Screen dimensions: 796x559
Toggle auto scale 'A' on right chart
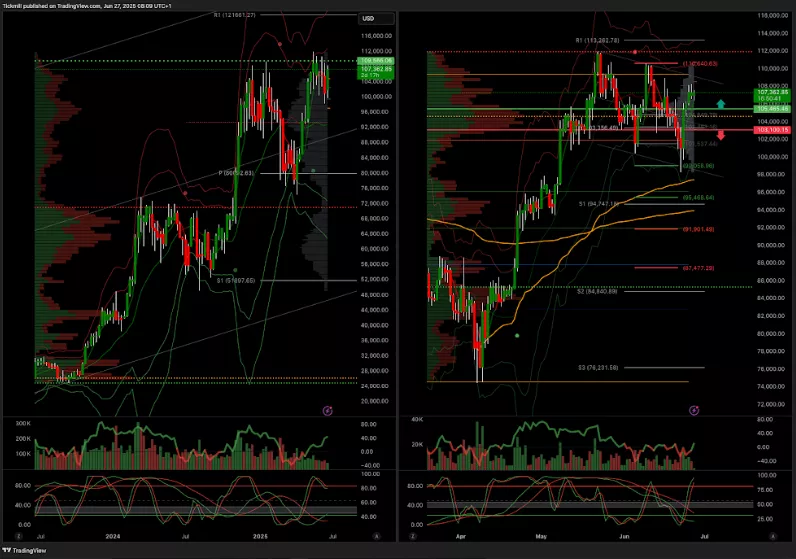tap(774, 536)
